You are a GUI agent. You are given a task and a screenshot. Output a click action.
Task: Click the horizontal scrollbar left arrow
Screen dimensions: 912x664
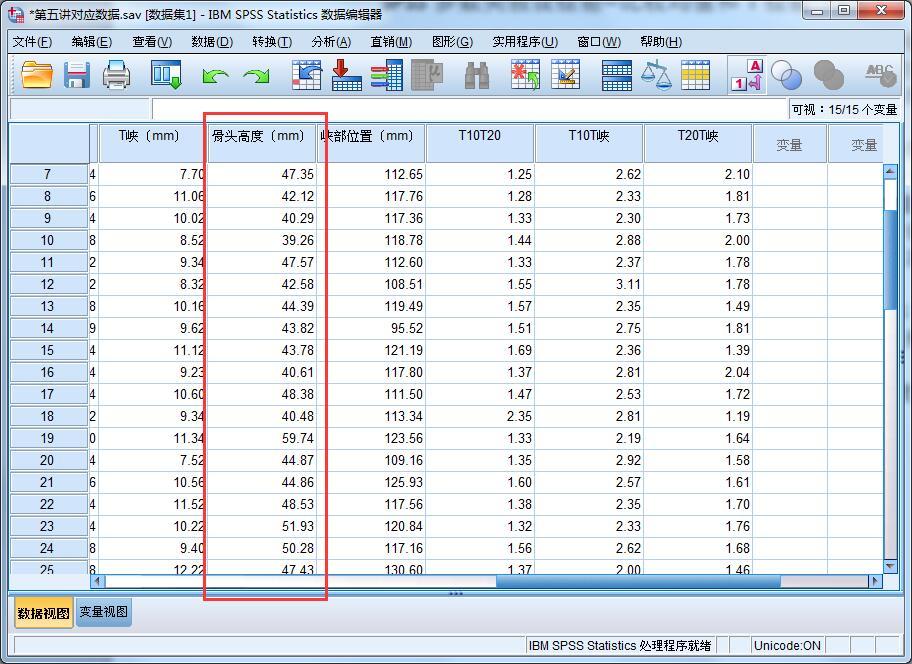coord(97,580)
